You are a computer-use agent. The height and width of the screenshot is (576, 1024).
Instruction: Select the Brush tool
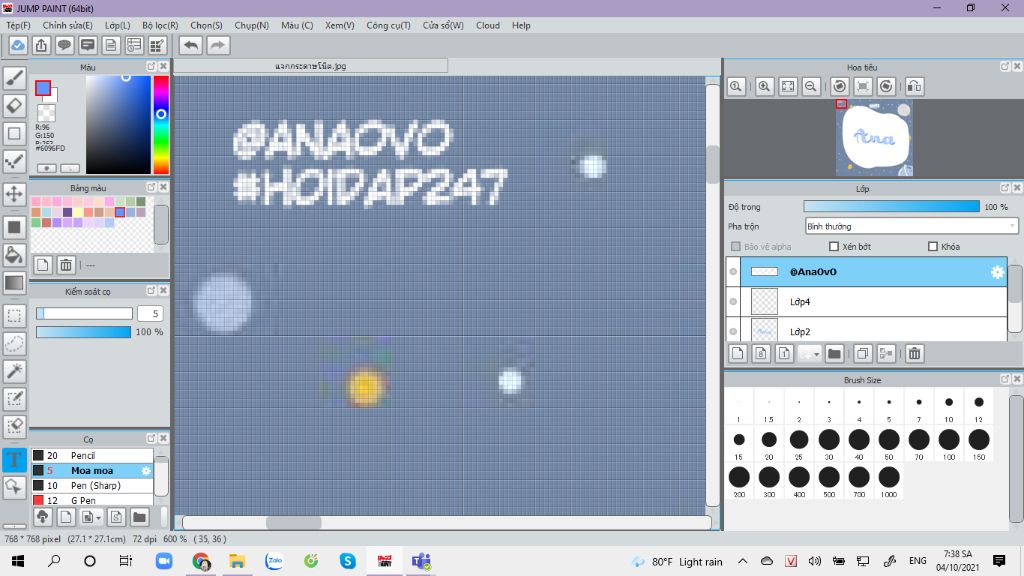coord(14,78)
